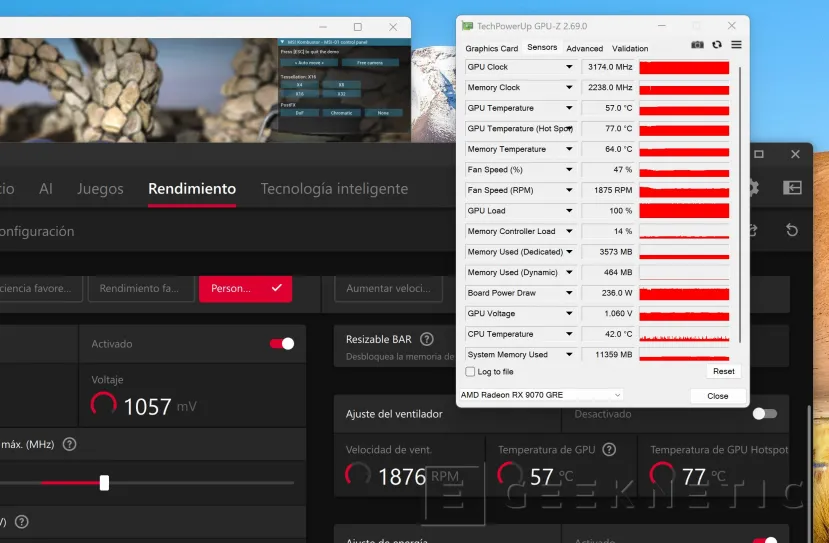Image resolution: width=829 pixels, height=543 pixels.
Task: Collapse the MSI Kombustor control panel triangle
Action: pyautogui.click(x=283, y=42)
